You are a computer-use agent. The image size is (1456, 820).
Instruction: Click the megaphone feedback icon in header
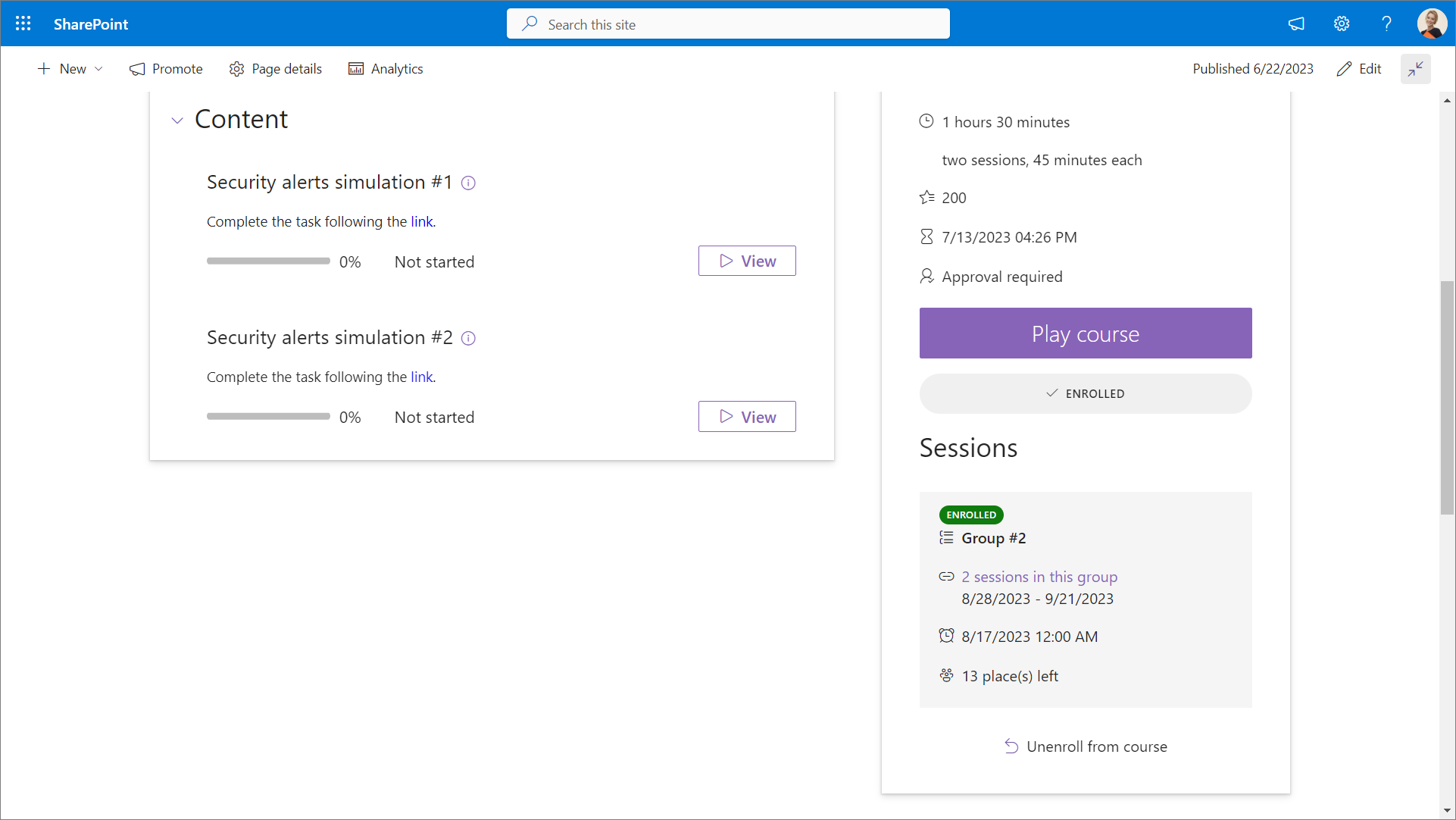pyautogui.click(x=1296, y=23)
